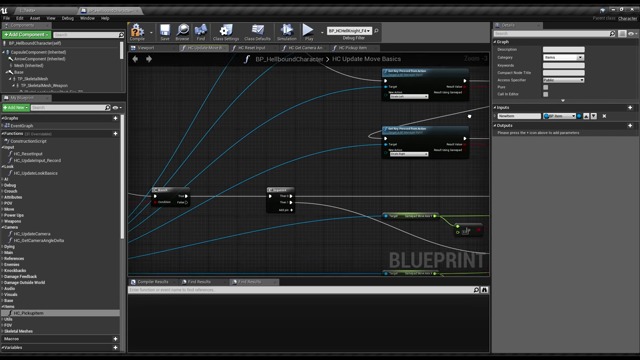Remove the NewItem input with the X icon

[x=604, y=116]
